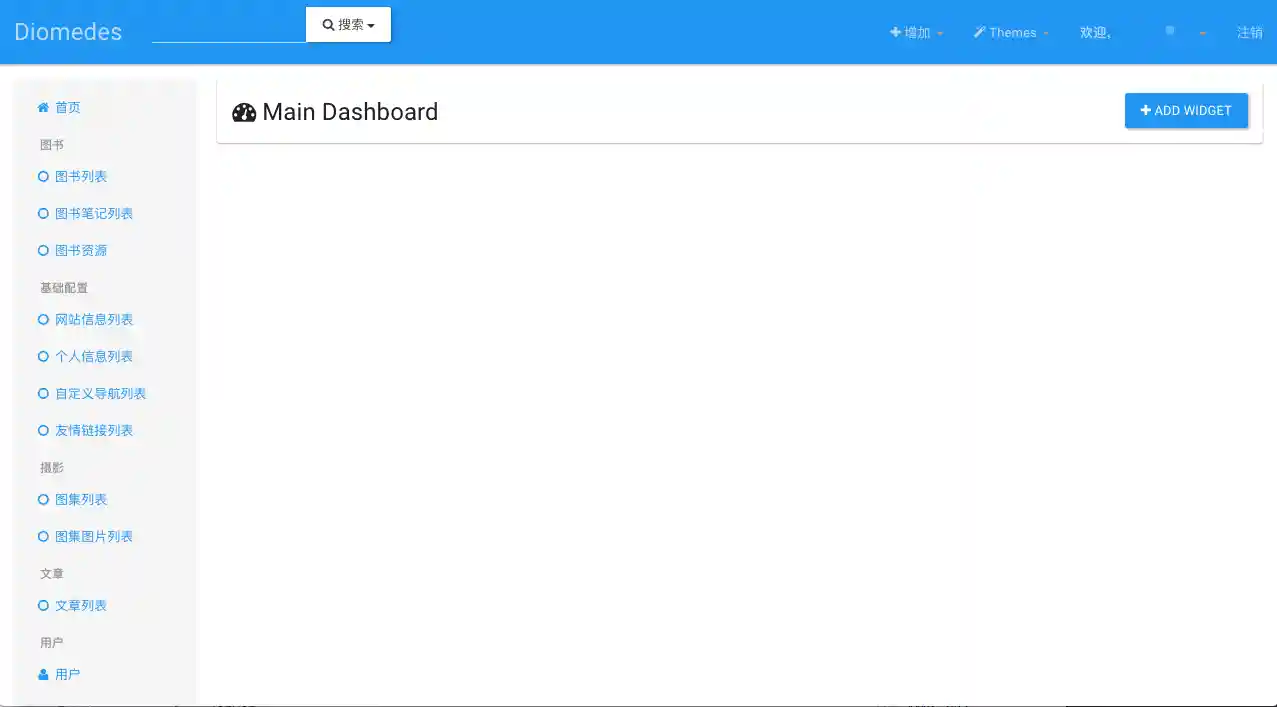The image size is (1277, 707).
Task: Select 注销 to log out
Action: [1249, 32]
